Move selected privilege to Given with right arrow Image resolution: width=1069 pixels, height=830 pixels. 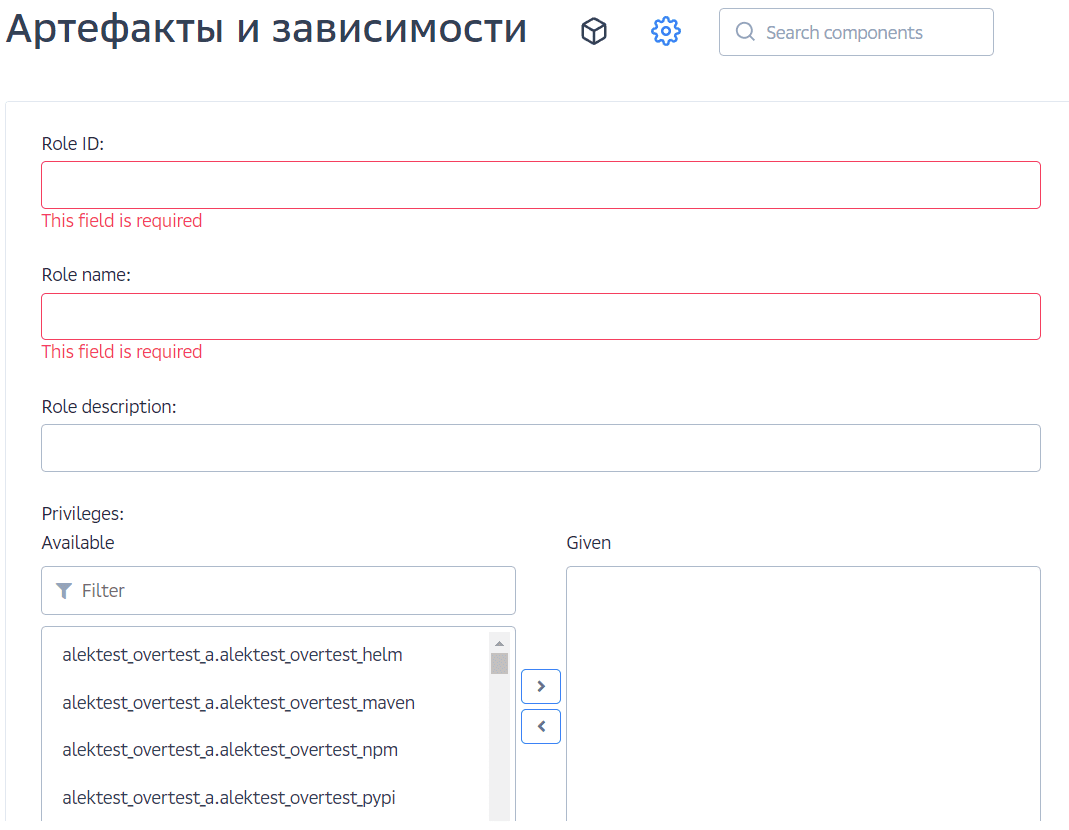pos(541,686)
